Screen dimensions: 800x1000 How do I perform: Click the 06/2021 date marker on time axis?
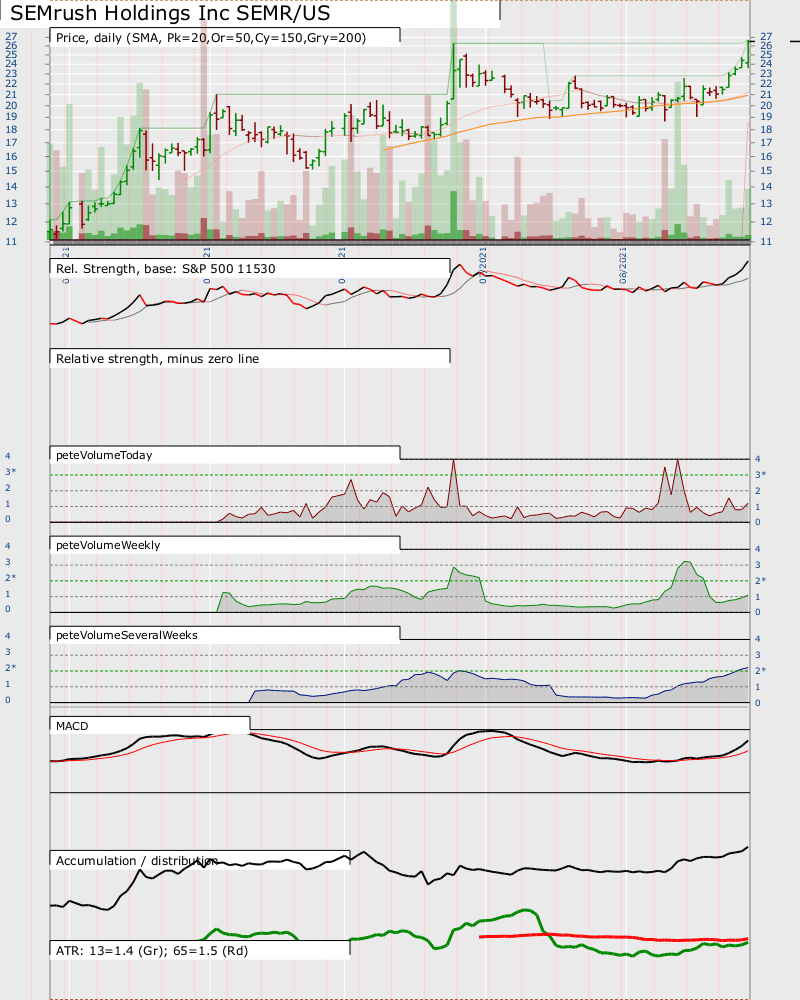tap(623, 266)
